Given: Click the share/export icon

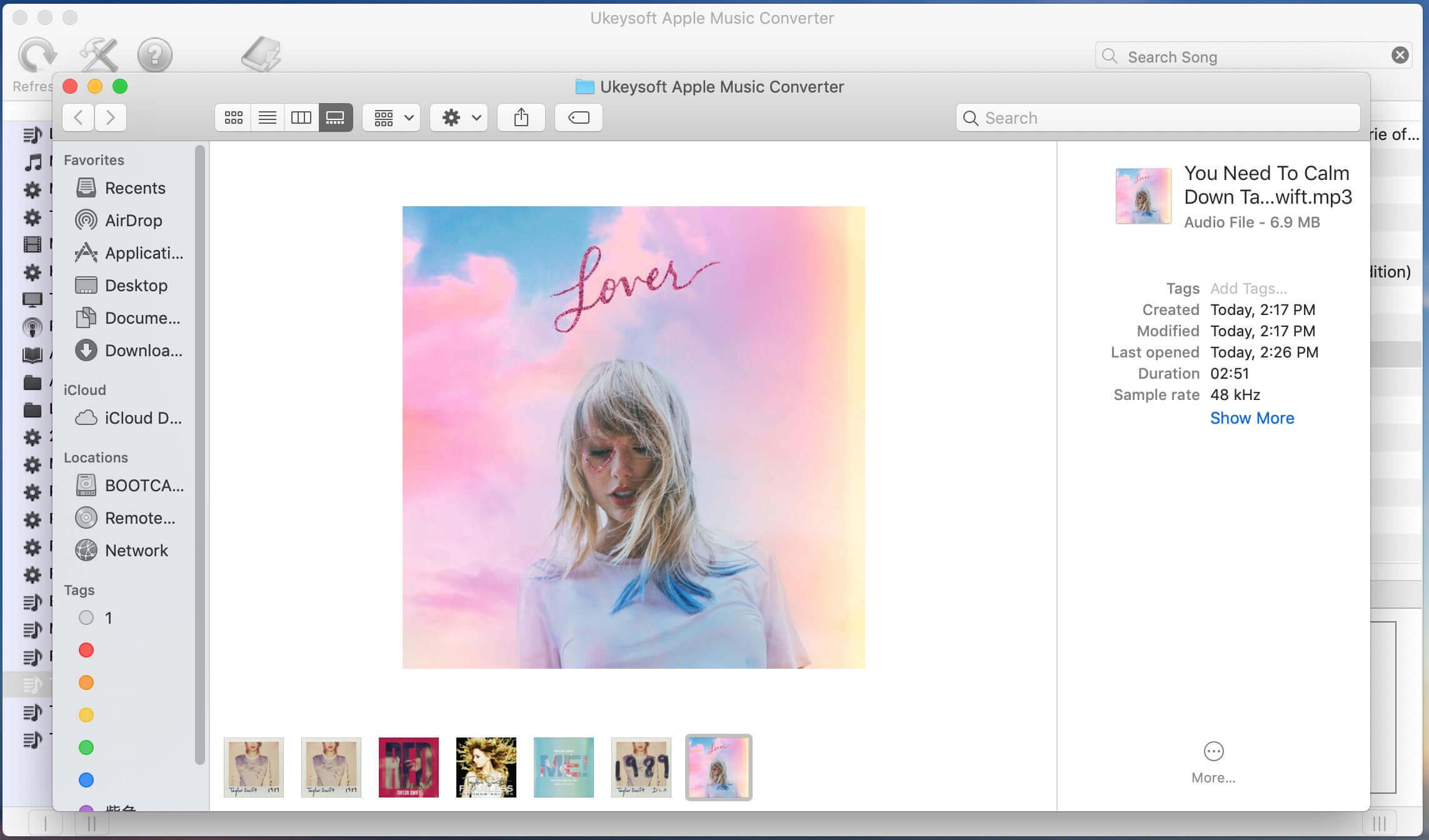Looking at the screenshot, I should 520,117.
